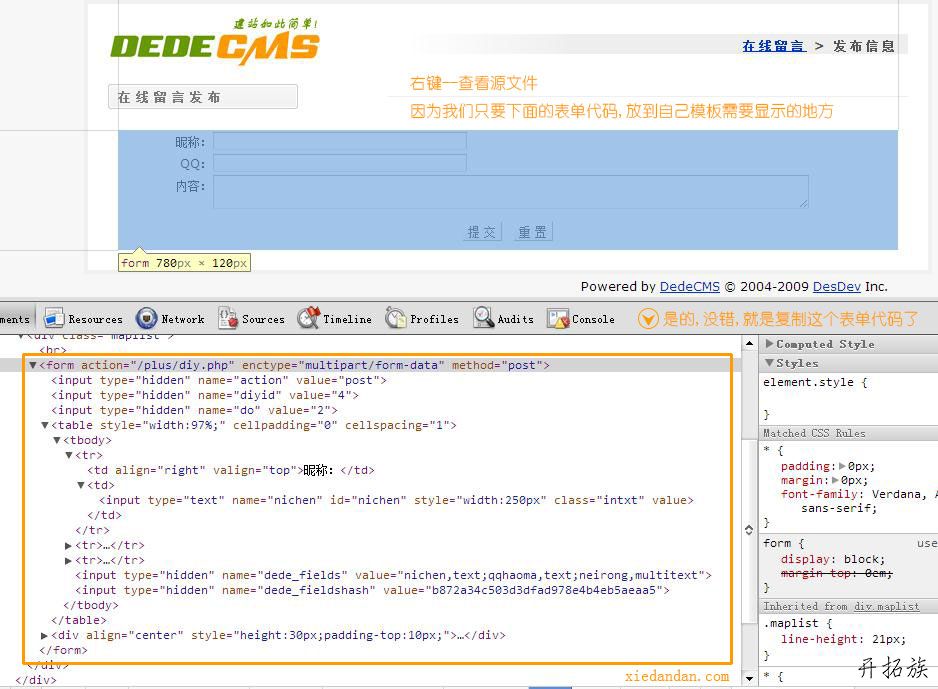Open the 在线留言 breadcrumb link
Image resolution: width=938 pixels, height=689 pixels.
[774, 46]
